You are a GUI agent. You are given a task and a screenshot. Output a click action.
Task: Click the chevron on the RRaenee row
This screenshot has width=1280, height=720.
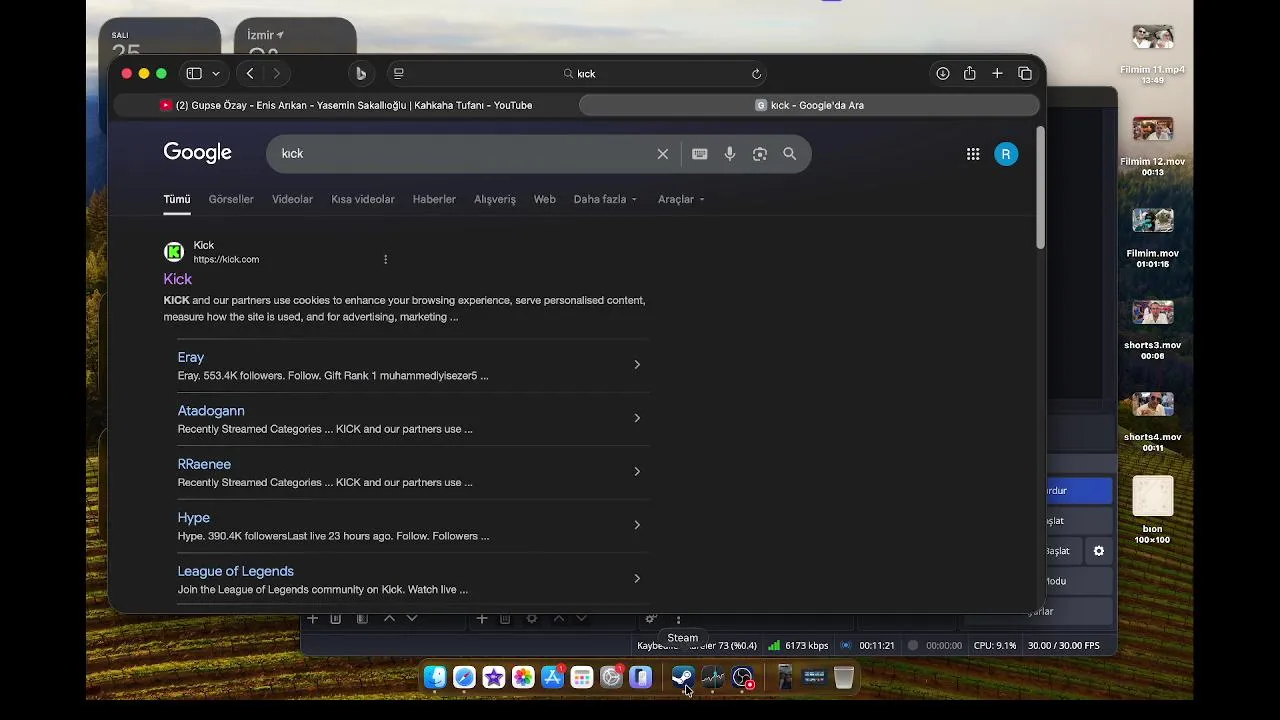637,471
